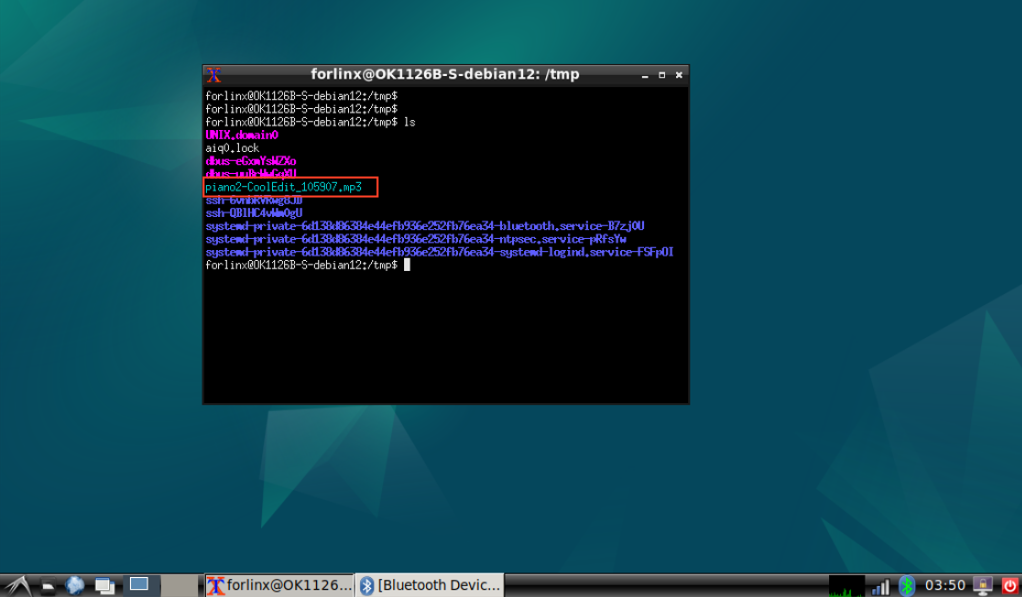Click the systemd-private bluetooth.service entry
The image size is (1022, 597).
425,226
